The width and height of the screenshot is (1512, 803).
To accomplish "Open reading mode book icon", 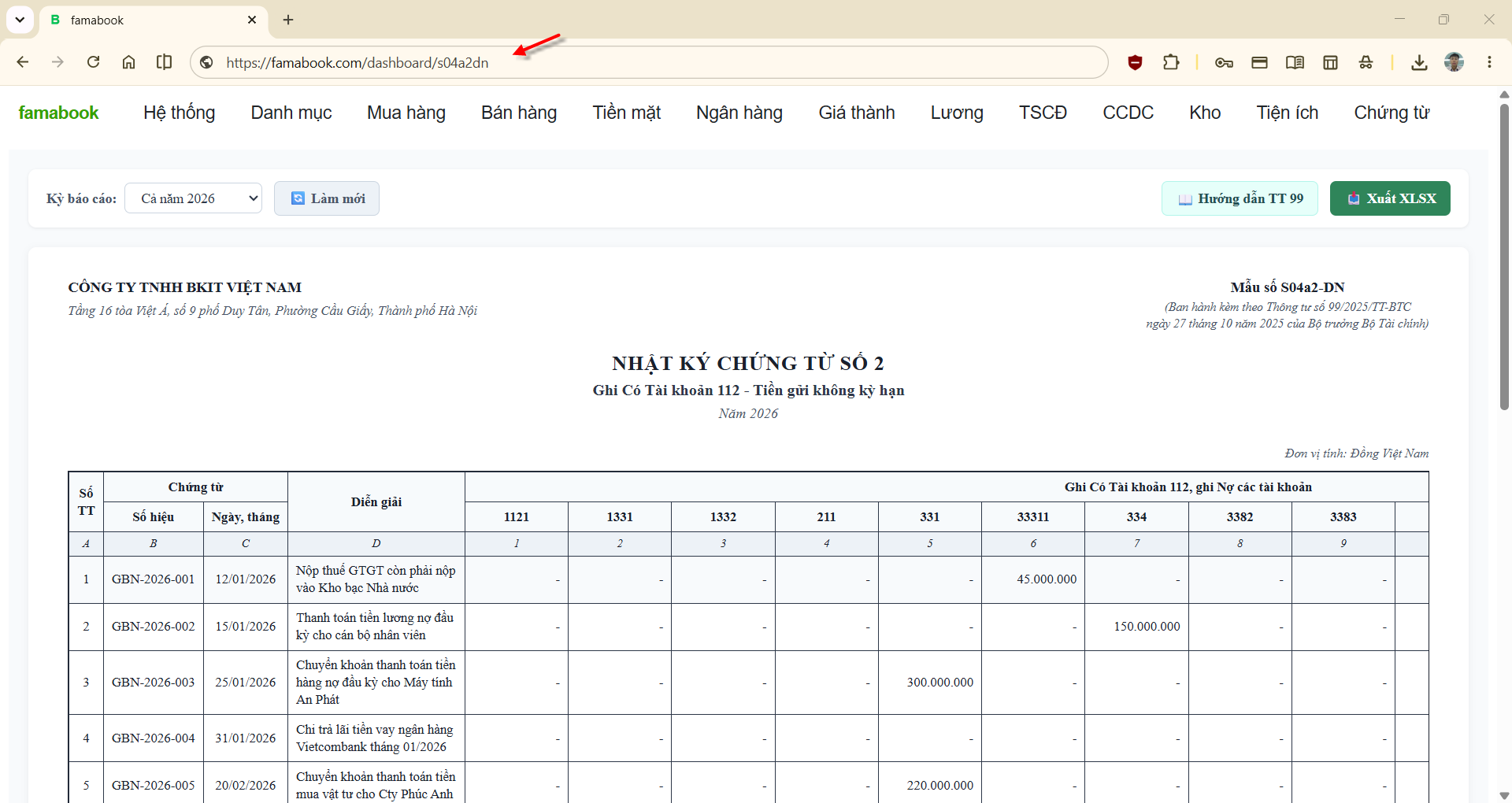I will point(1295,62).
